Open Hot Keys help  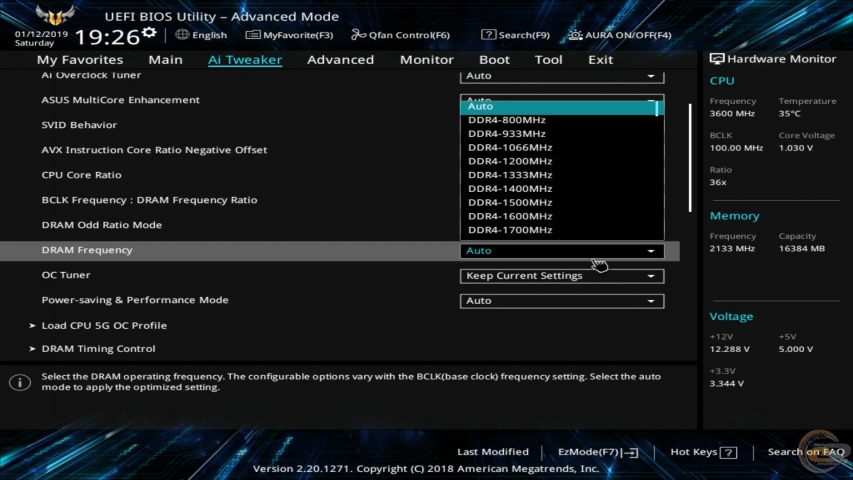(704, 452)
